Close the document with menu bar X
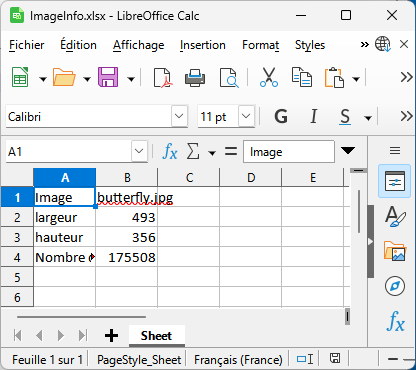The width and height of the screenshot is (416, 370). (404, 44)
